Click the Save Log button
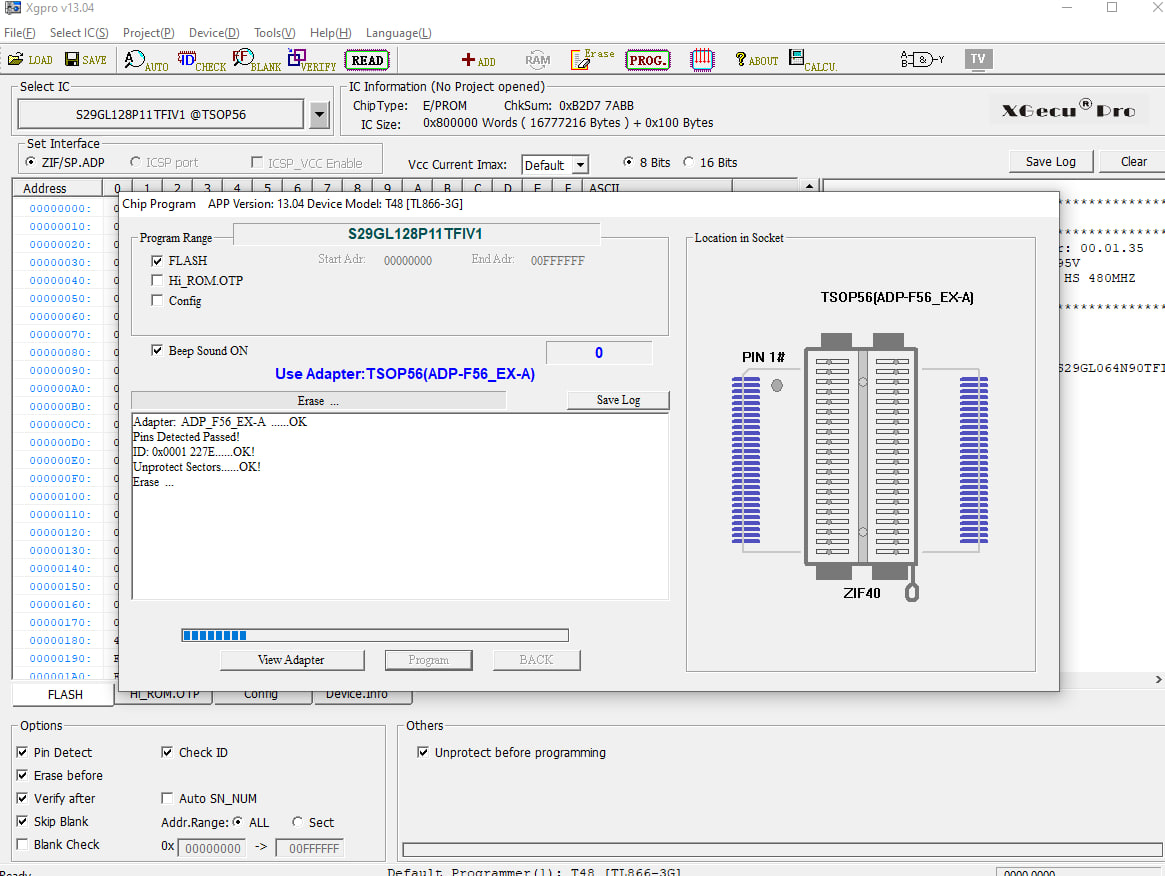Image resolution: width=1165 pixels, height=876 pixels. tap(618, 399)
